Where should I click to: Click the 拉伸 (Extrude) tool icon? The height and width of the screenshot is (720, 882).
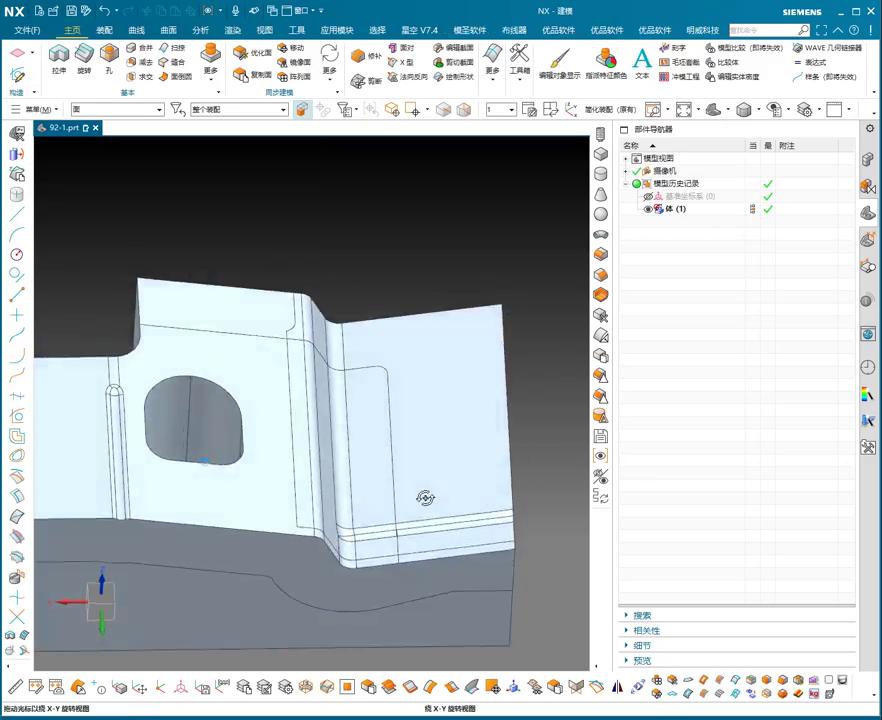click(x=58, y=55)
